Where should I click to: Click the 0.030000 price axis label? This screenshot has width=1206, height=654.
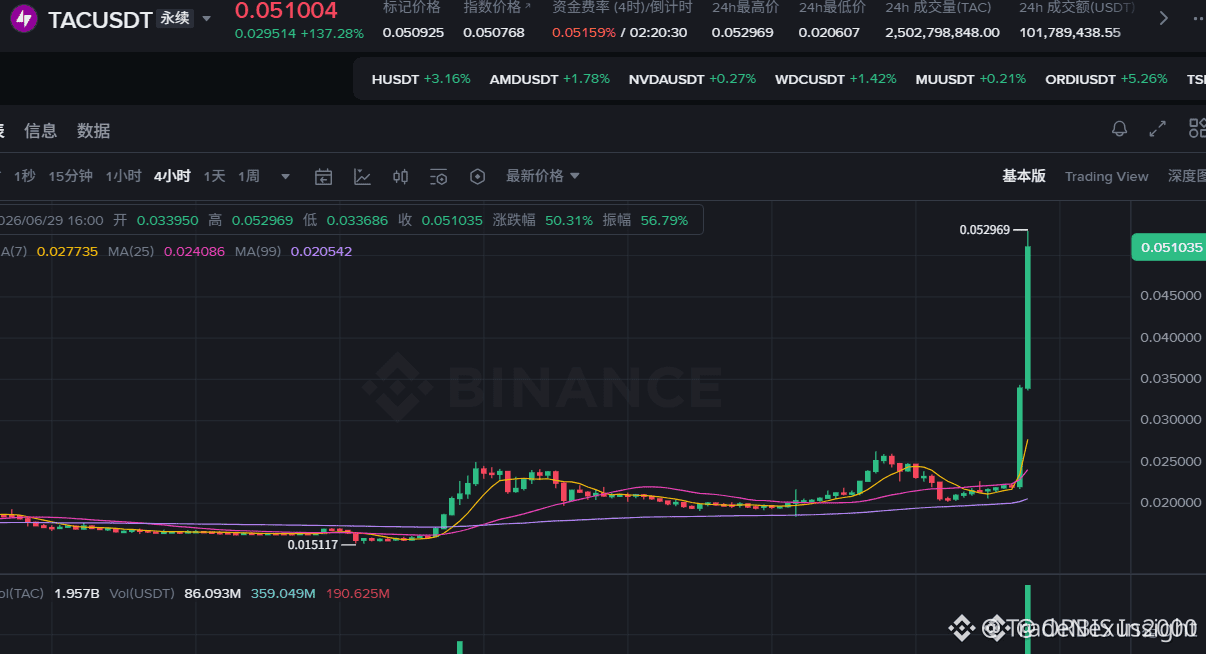point(1171,420)
